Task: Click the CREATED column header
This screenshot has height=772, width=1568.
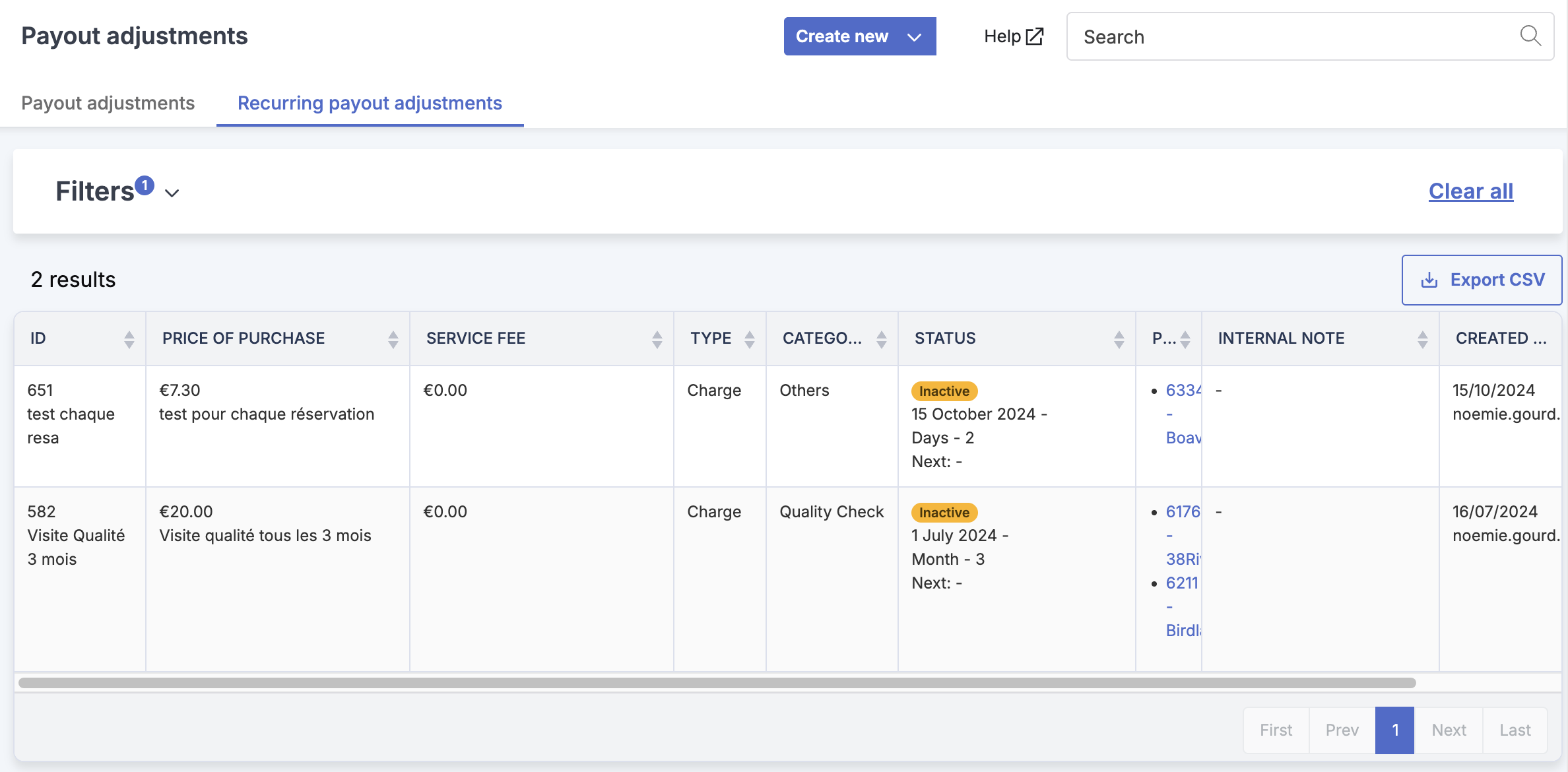Action: (x=1501, y=338)
